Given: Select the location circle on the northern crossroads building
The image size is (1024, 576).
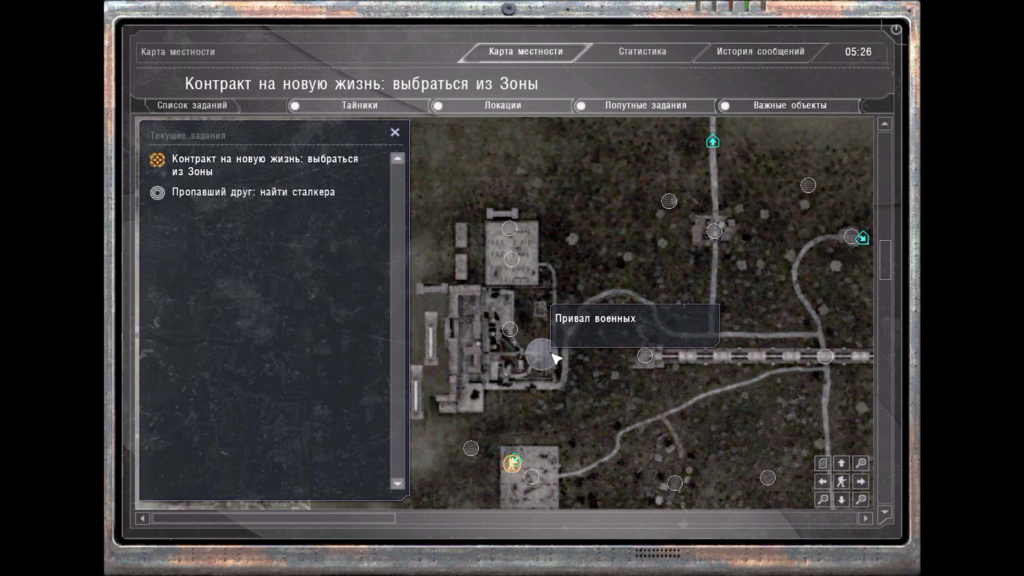Looking at the screenshot, I should (714, 231).
